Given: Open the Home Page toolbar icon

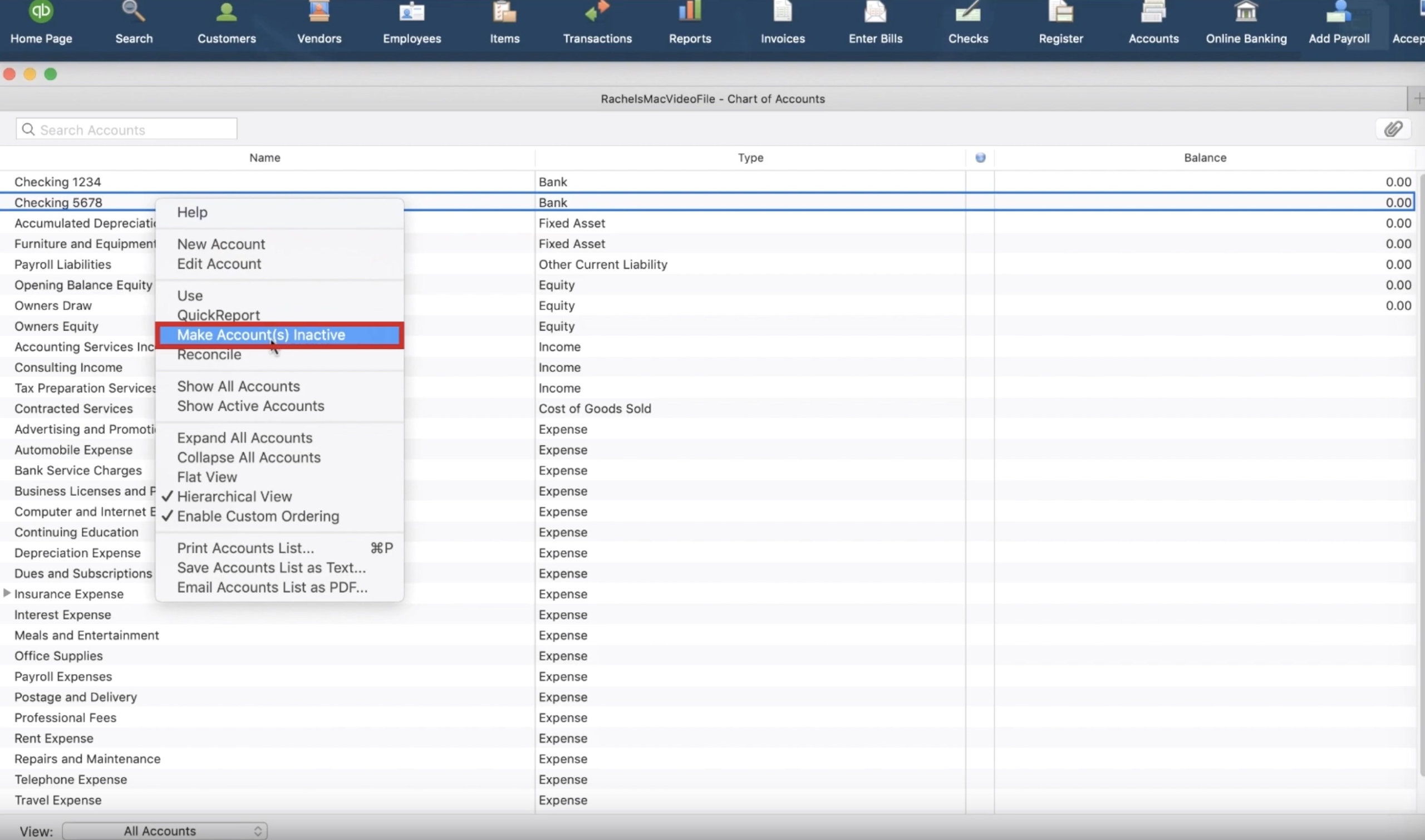Looking at the screenshot, I should [x=41, y=23].
